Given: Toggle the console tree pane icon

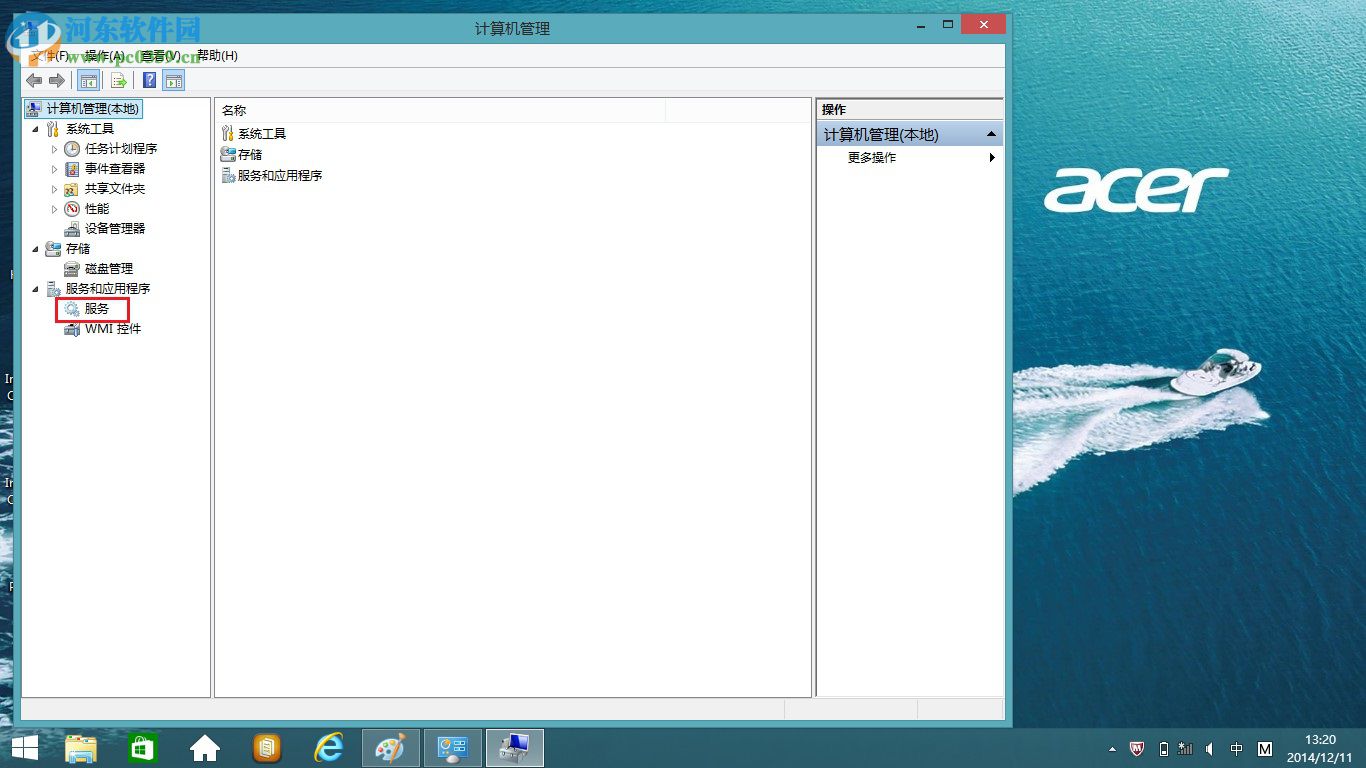Looking at the screenshot, I should tap(88, 80).
